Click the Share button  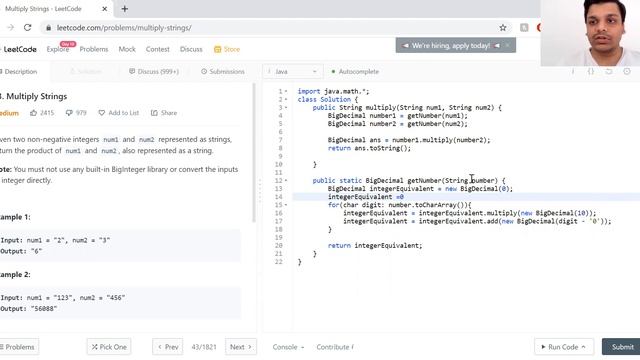pos(164,113)
